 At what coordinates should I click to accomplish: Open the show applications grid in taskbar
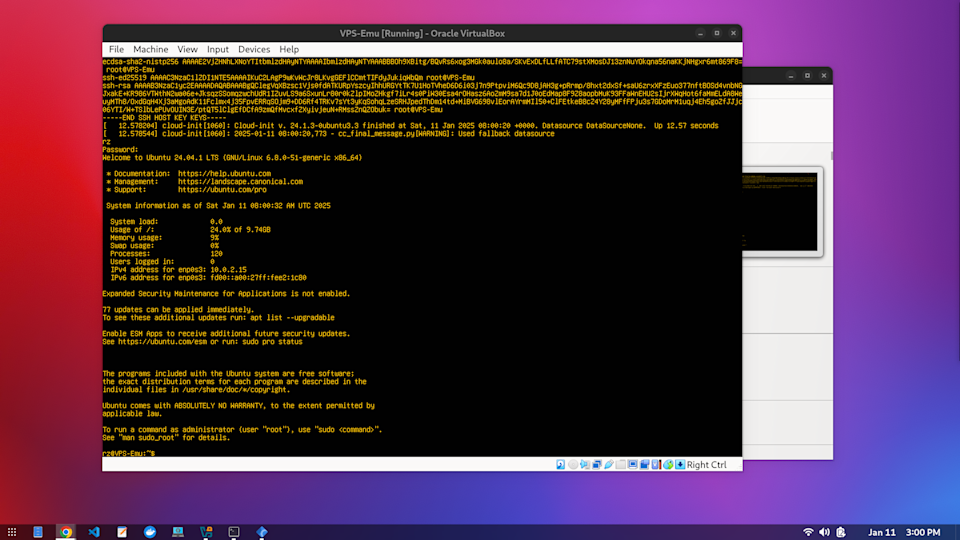(x=11, y=532)
